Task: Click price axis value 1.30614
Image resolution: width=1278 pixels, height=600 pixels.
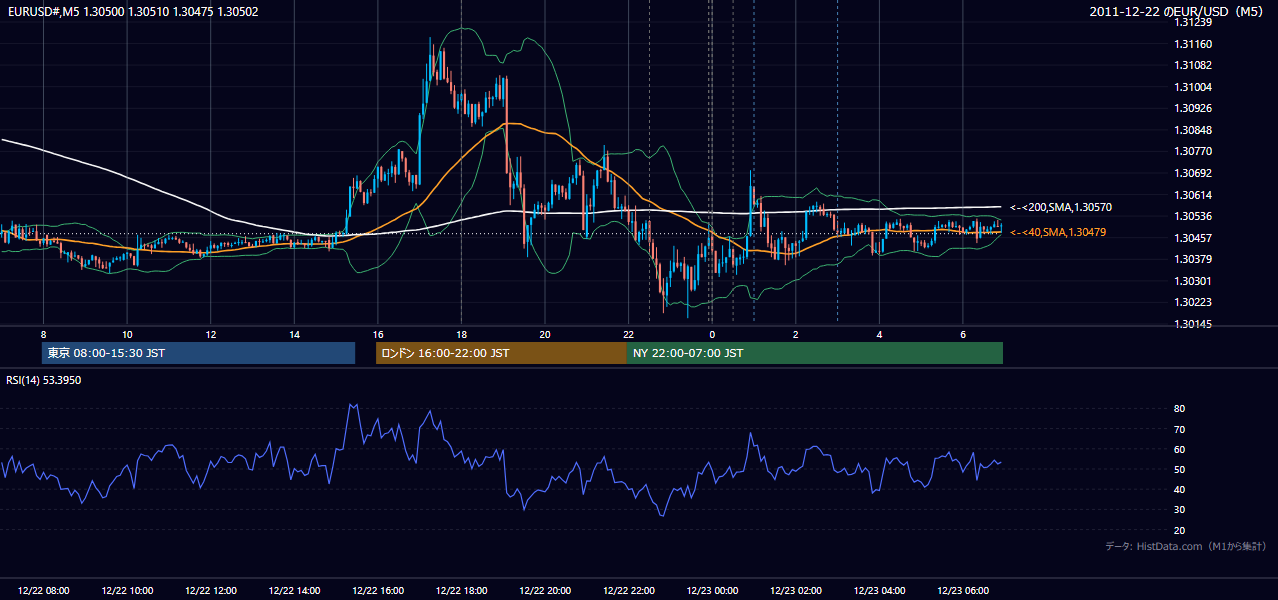Action: click(x=1193, y=195)
